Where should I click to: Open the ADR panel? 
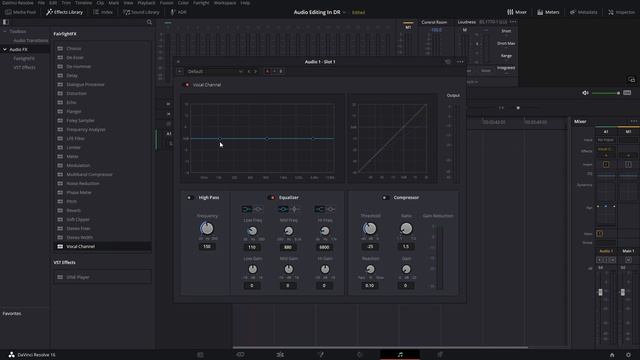[178, 12]
